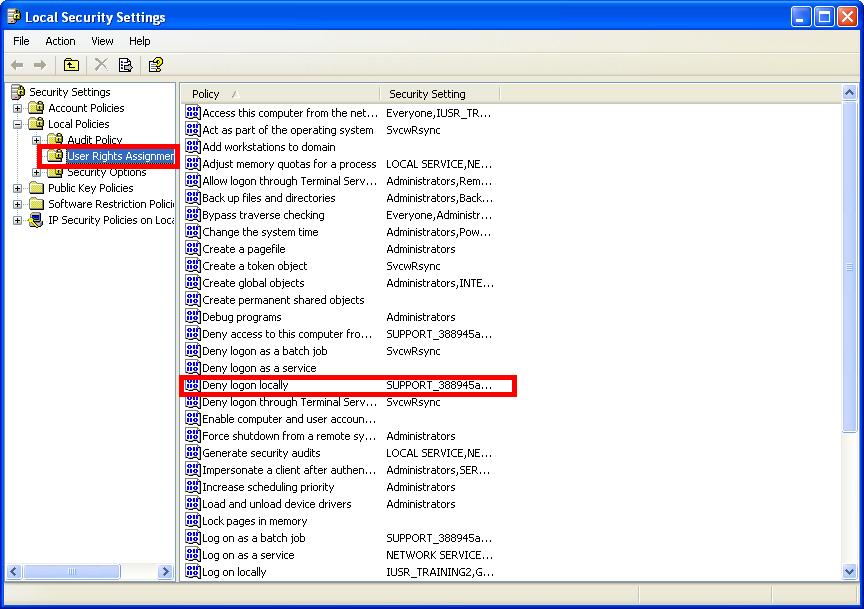Click the Back arrow toolbar icon
Screen dimensions: 864x609
coord(17,65)
